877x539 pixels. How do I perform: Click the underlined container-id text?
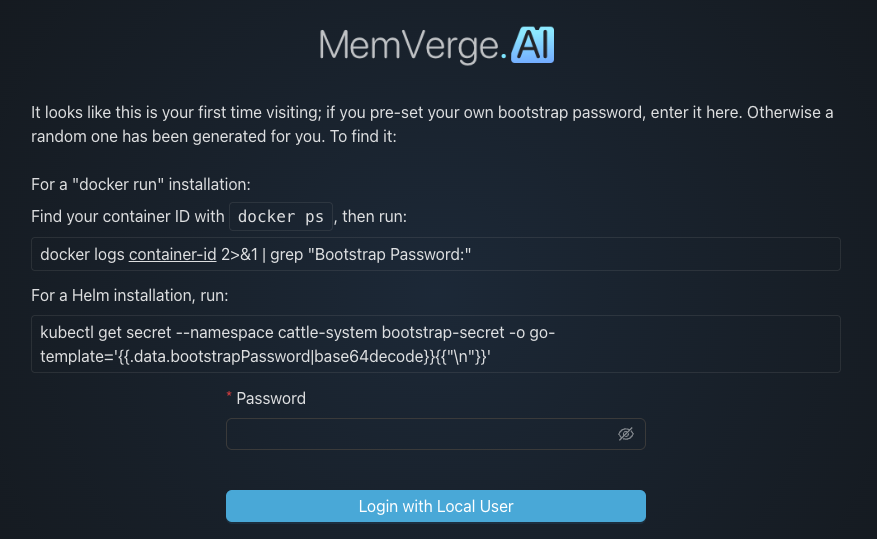[173, 255]
